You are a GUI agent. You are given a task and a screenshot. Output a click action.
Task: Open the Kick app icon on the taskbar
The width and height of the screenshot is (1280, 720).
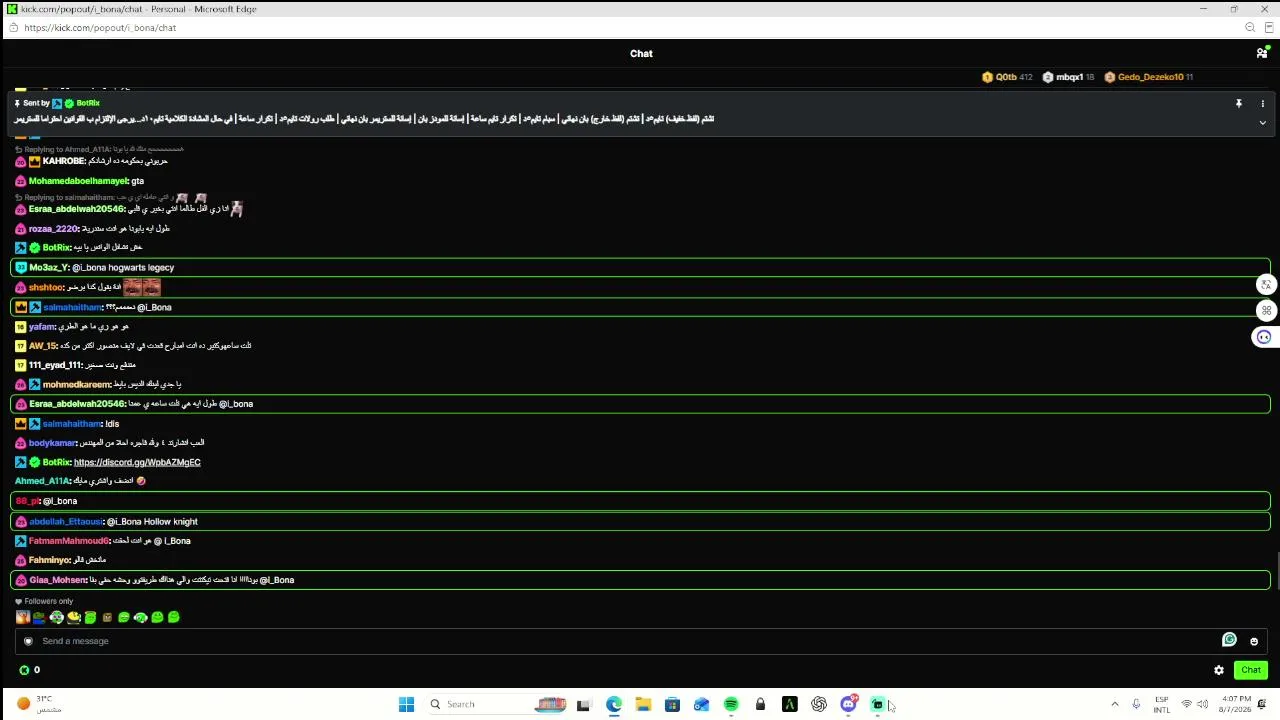878,704
